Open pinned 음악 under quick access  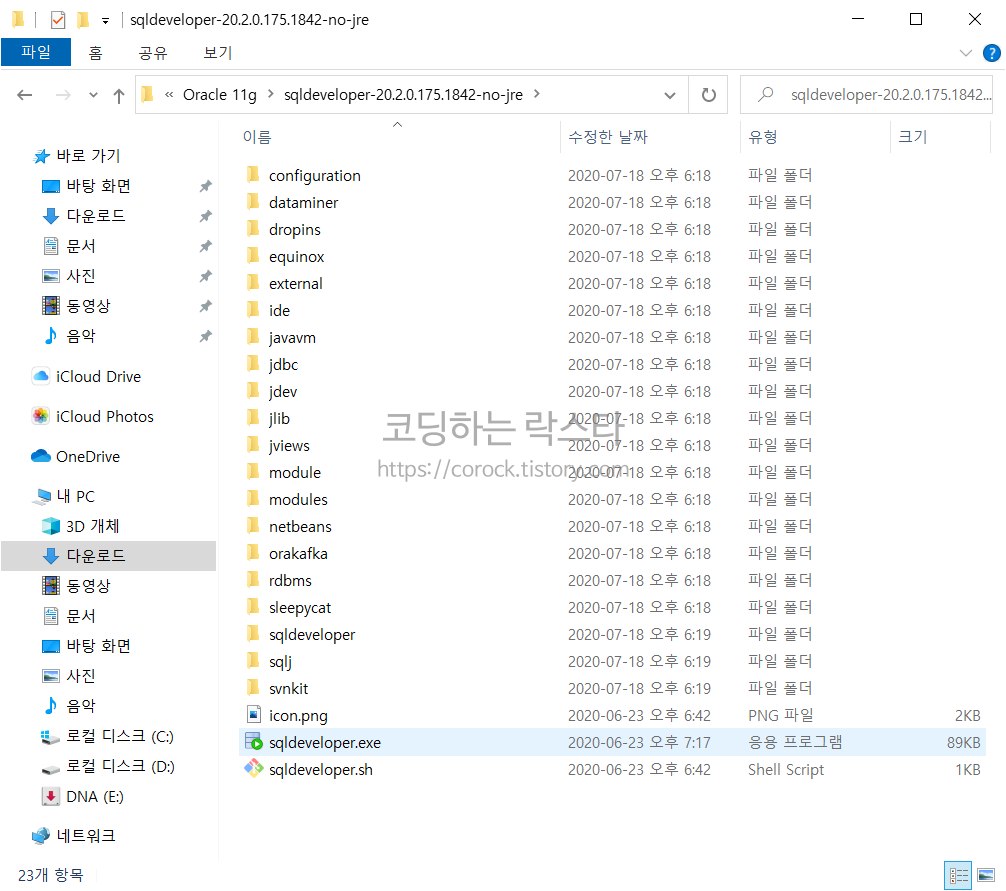(81, 336)
